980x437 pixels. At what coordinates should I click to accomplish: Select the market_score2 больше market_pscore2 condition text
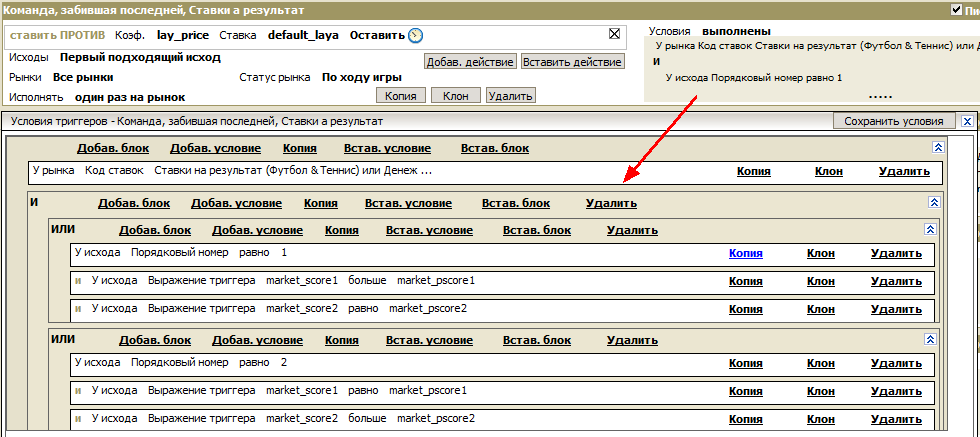point(283,418)
